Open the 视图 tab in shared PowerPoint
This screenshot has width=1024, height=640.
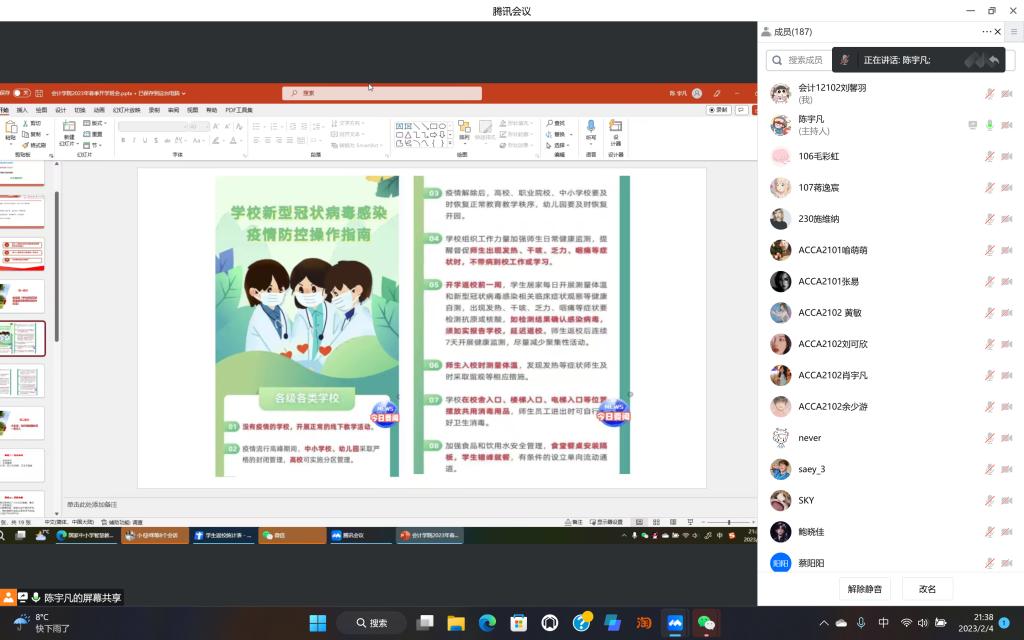193,110
